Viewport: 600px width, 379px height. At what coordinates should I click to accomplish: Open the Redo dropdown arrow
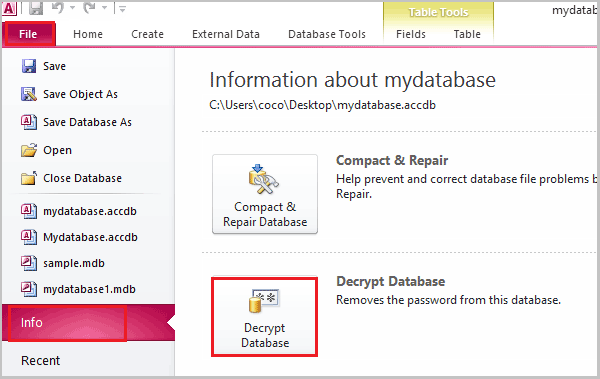pos(104,8)
